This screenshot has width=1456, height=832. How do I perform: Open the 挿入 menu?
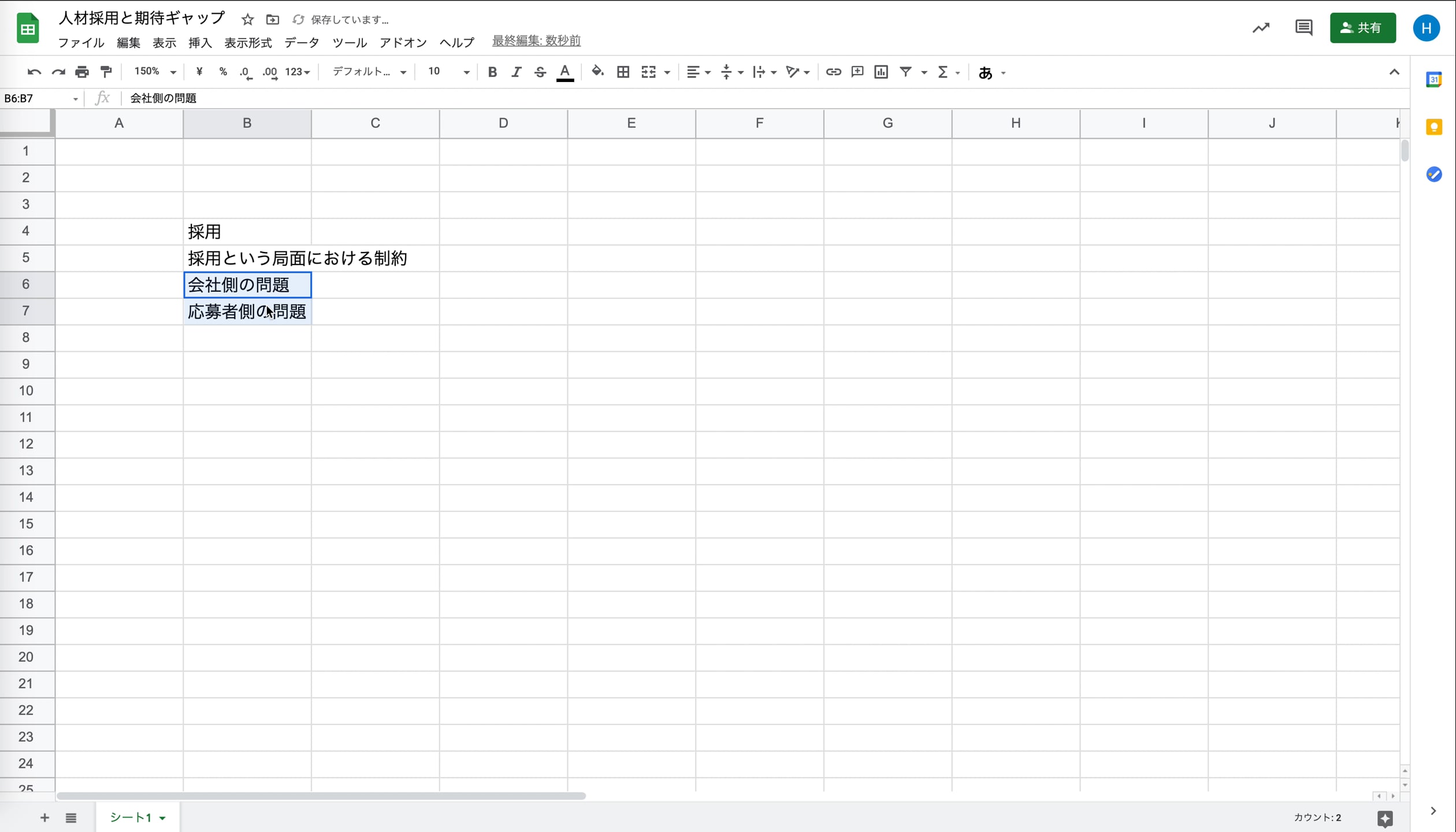[200, 42]
